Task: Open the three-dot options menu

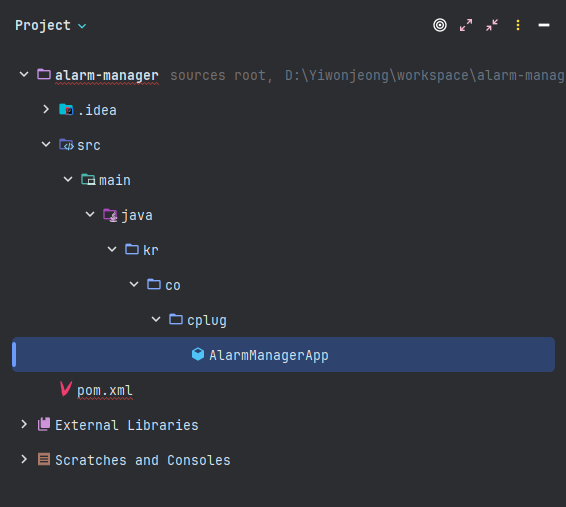Action: (x=518, y=25)
